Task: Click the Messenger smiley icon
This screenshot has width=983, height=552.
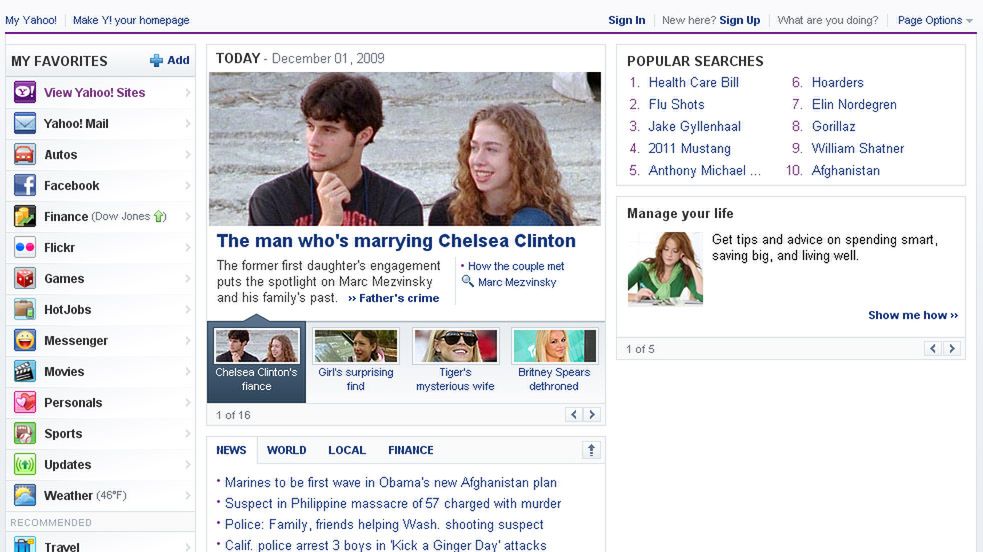Action: pyautogui.click(x=24, y=340)
